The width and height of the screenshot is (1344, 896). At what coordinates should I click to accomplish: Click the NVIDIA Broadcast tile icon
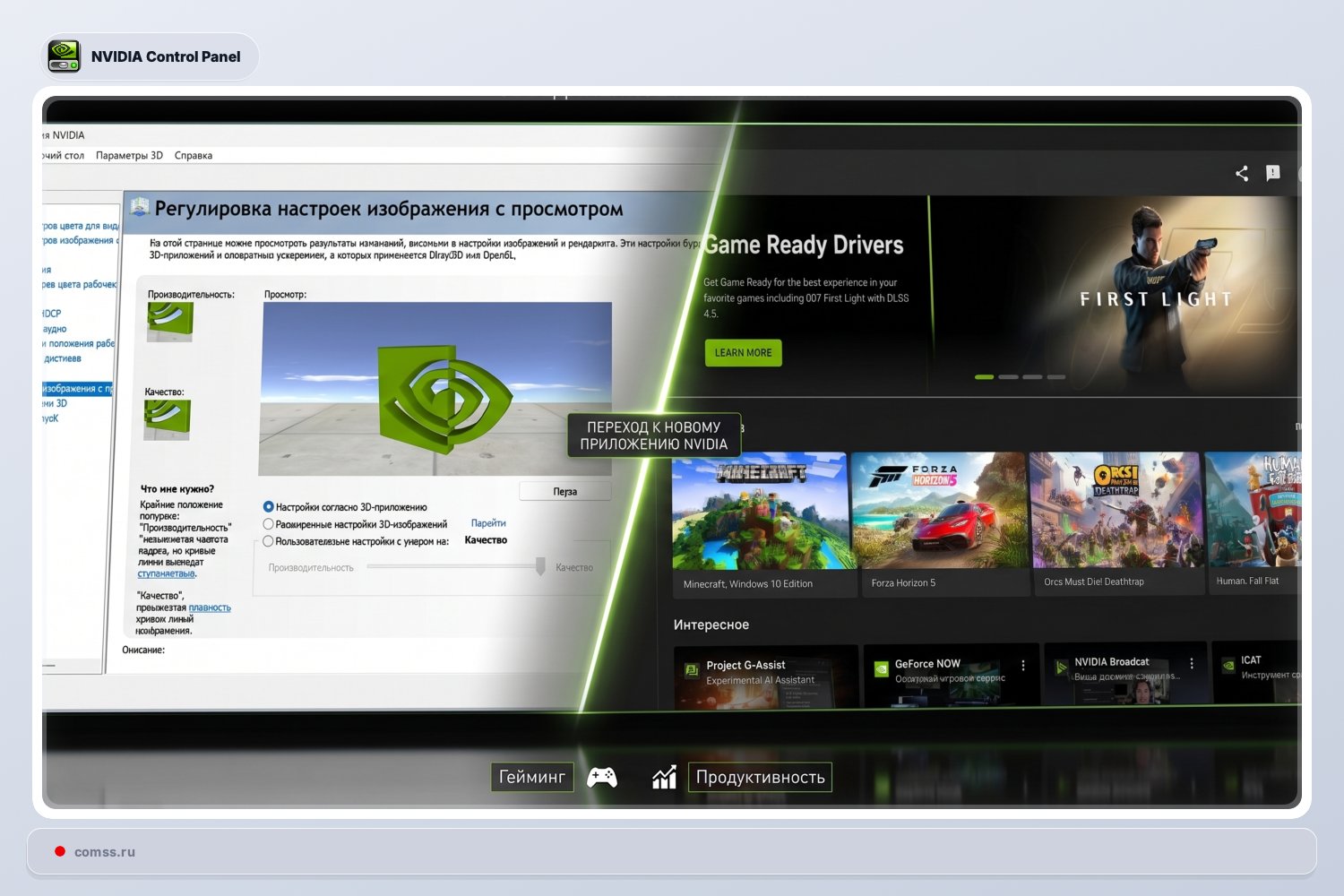point(1061,667)
